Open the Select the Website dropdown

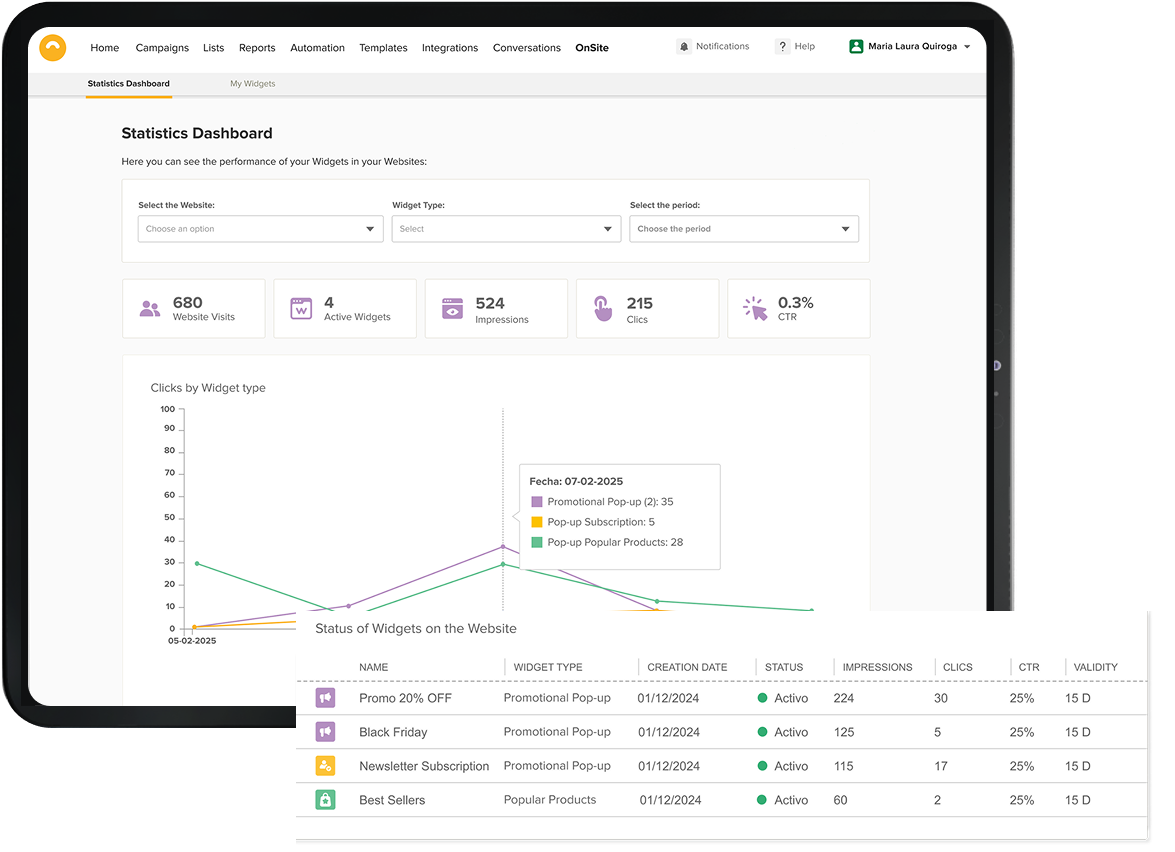[x=260, y=229]
